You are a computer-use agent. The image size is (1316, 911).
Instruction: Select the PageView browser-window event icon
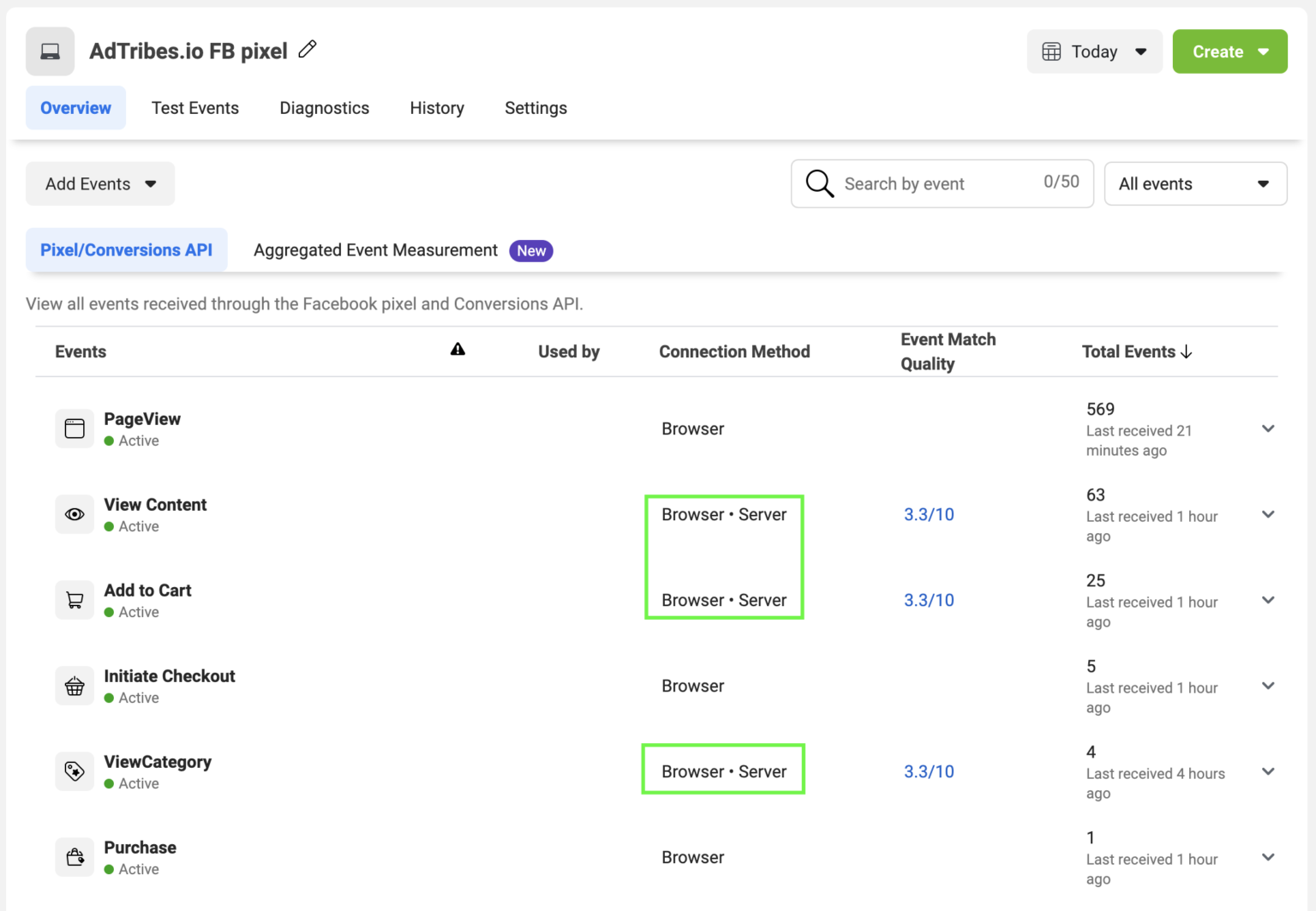coord(75,429)
